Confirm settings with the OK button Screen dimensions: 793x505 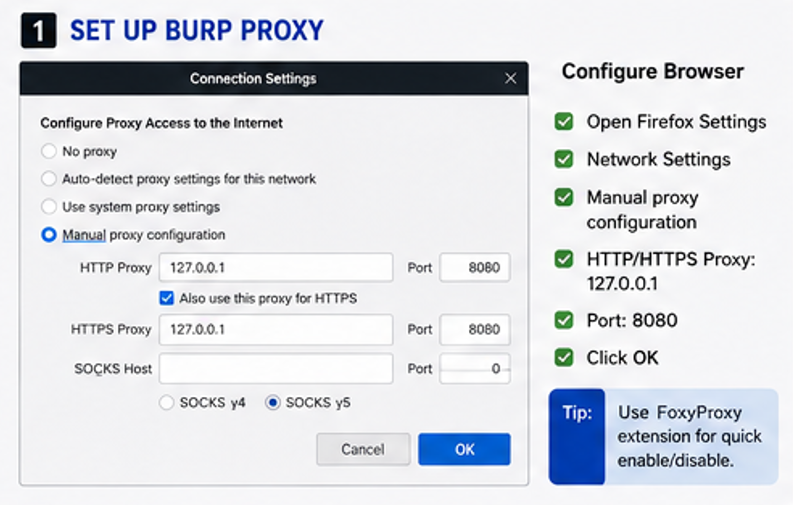[464, 449]
